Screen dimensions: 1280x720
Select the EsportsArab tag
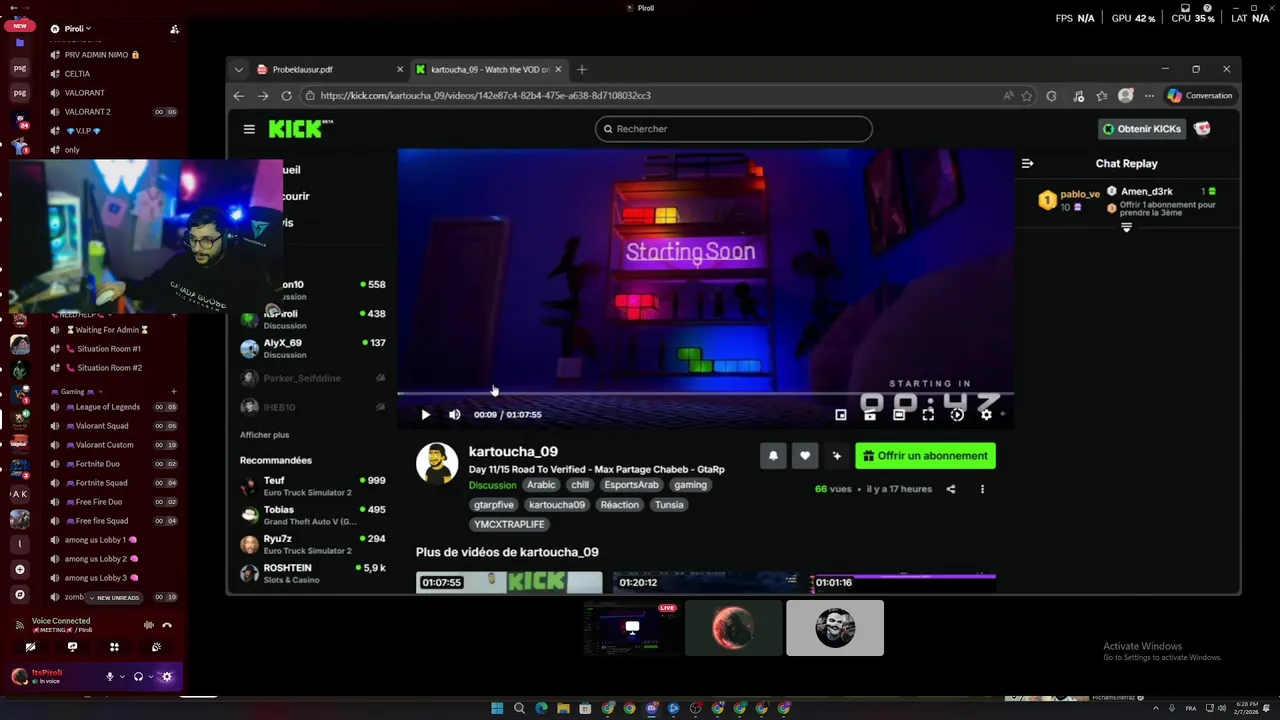click(x=631, y=485)
